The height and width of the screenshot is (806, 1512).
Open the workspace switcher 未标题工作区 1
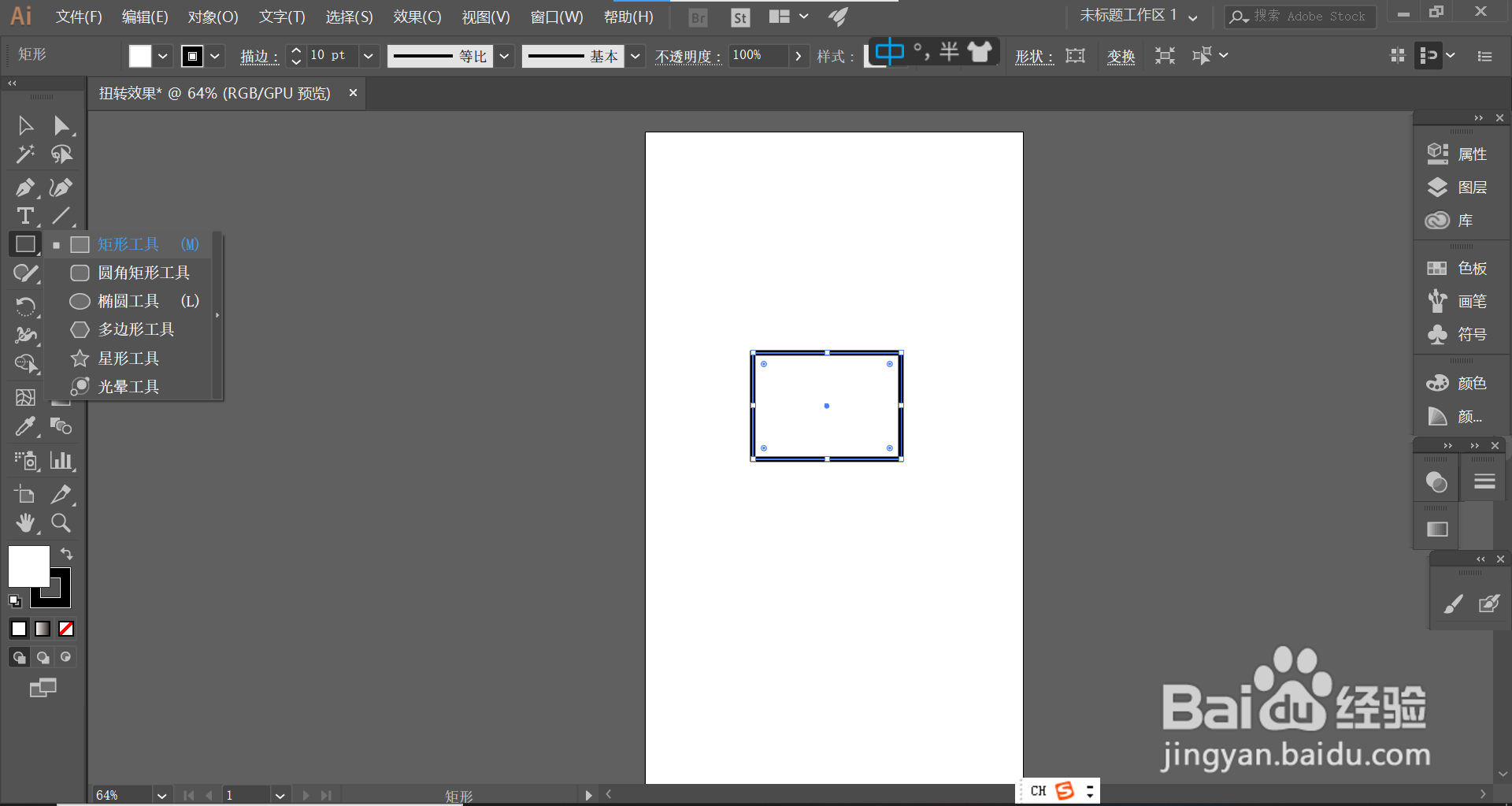click(1139, 16)
